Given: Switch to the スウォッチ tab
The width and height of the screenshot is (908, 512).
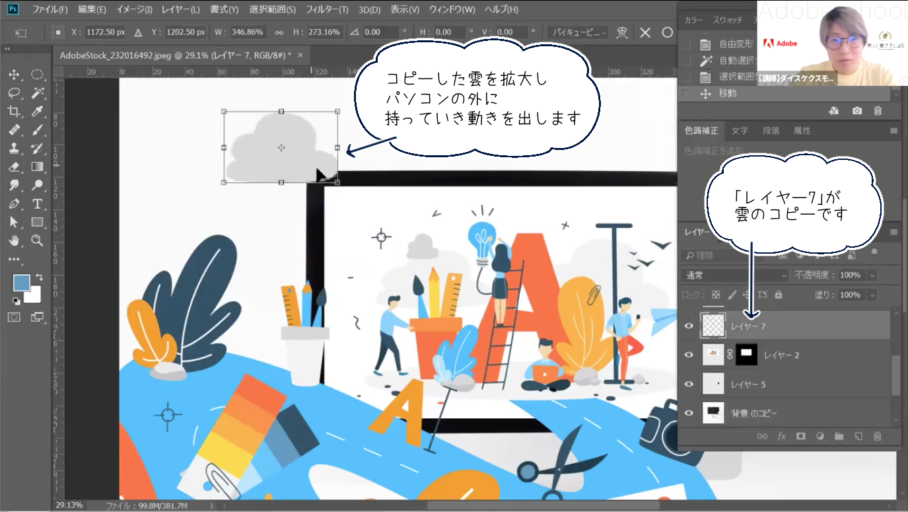Looking at the screenshot, I should 728,20.
